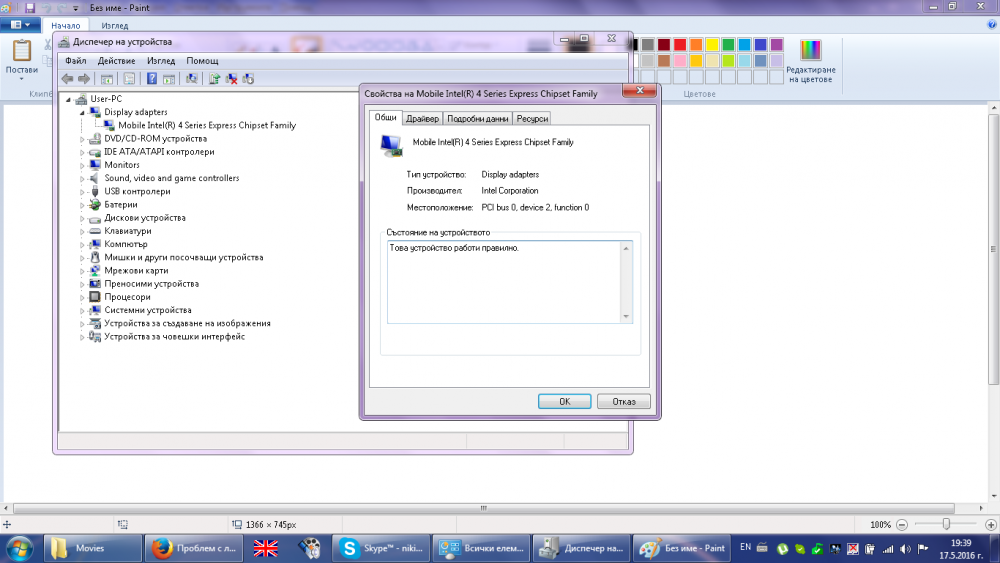Collapse Display adapters tree node
The image size is (1000, 563).
(x=82, y=112)
